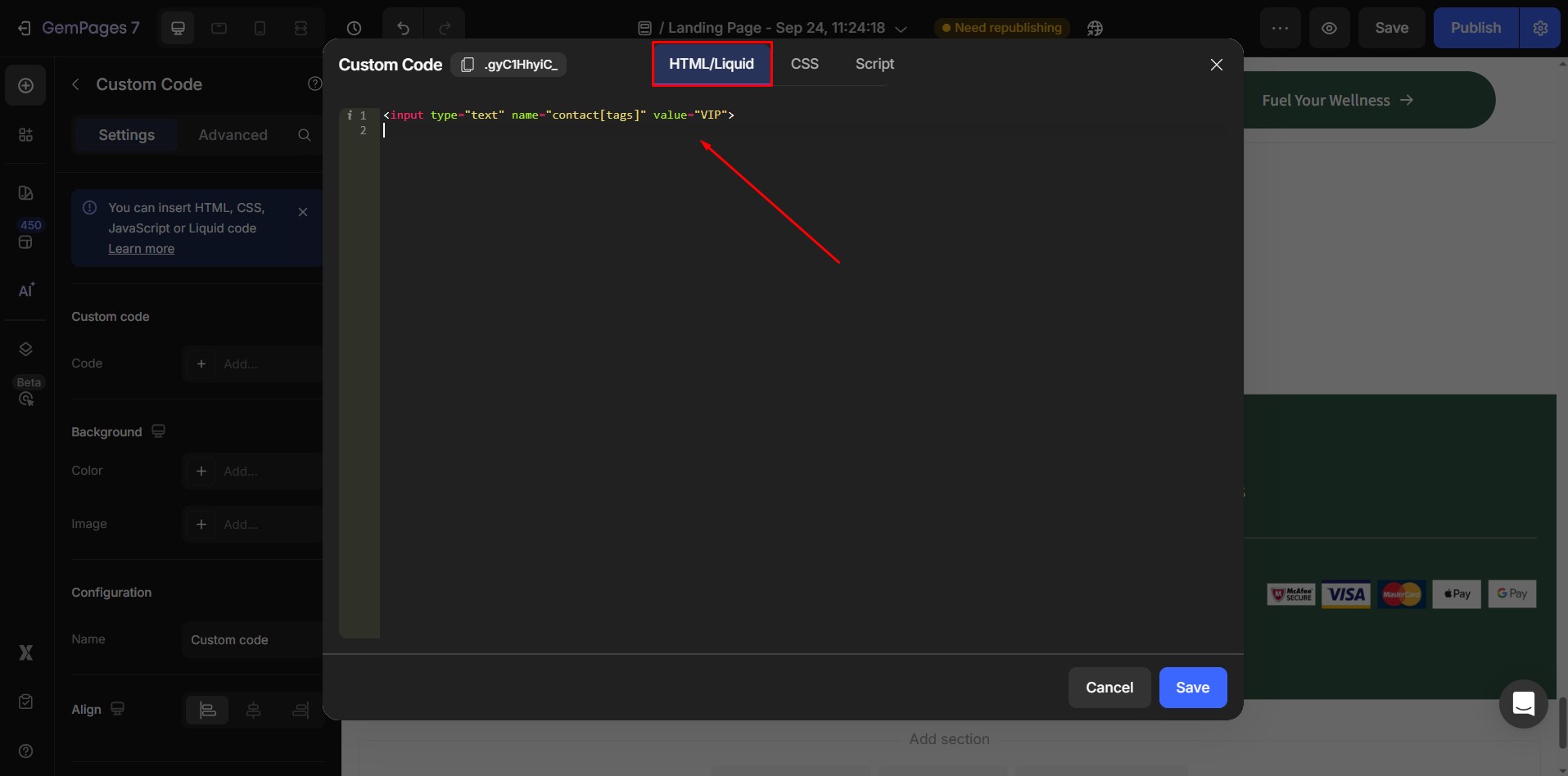Open the three-dot more options menu
1568x776 pixels.
[1280, 28]
